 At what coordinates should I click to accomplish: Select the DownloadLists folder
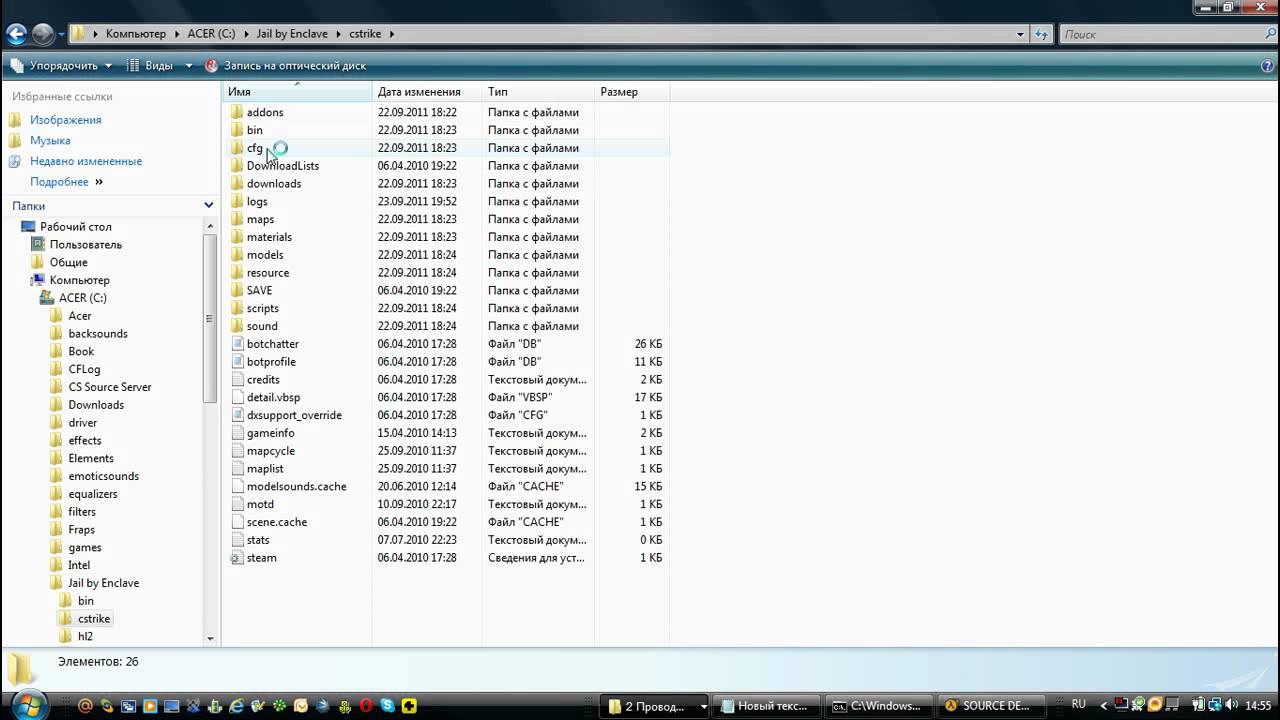point(283,166)
